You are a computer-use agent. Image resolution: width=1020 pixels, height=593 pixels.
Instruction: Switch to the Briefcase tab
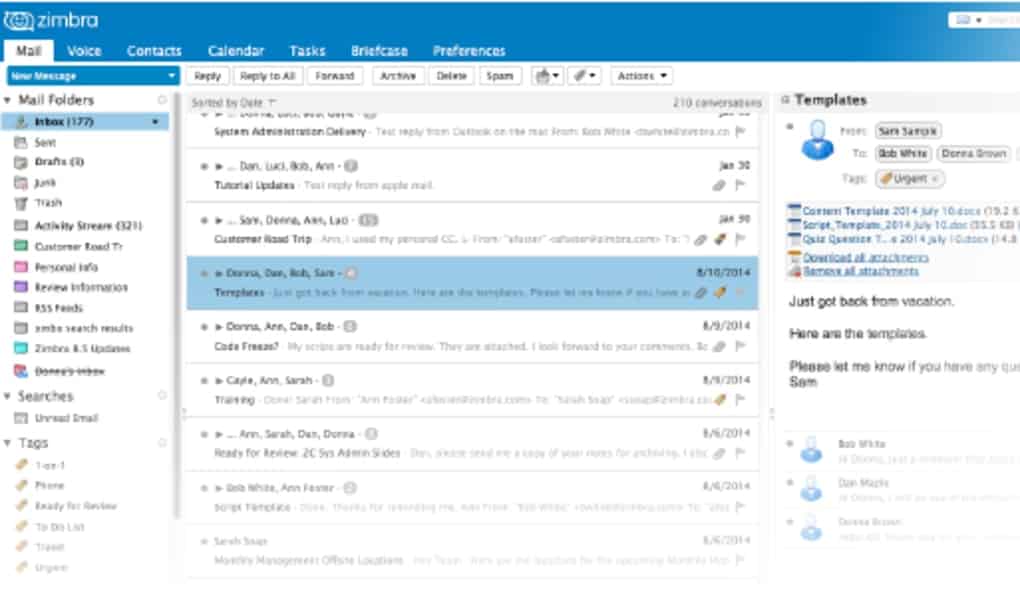379,51
